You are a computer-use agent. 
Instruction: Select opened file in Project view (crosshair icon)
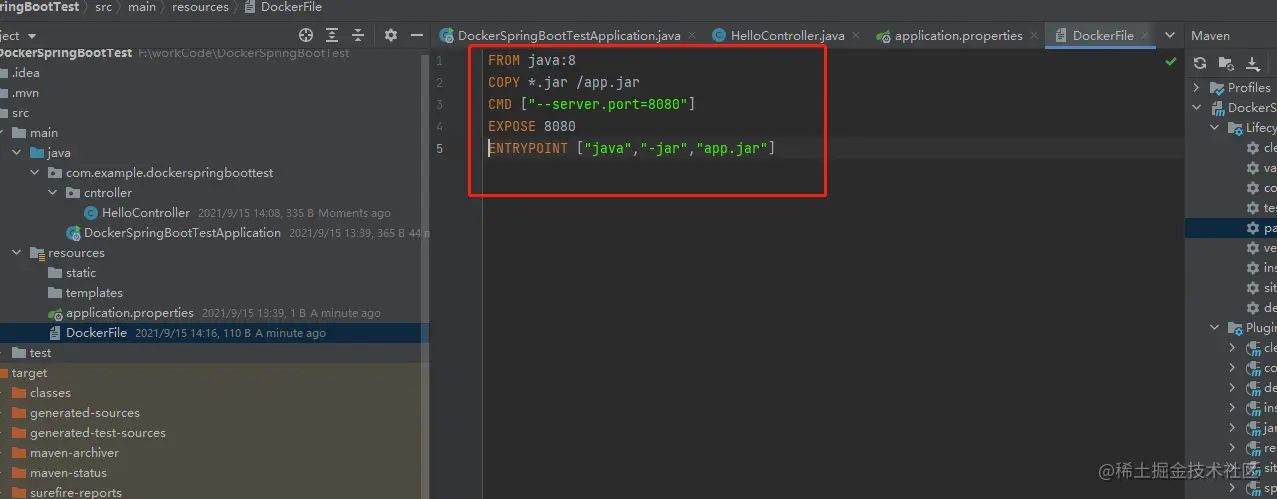click(306, 35)
